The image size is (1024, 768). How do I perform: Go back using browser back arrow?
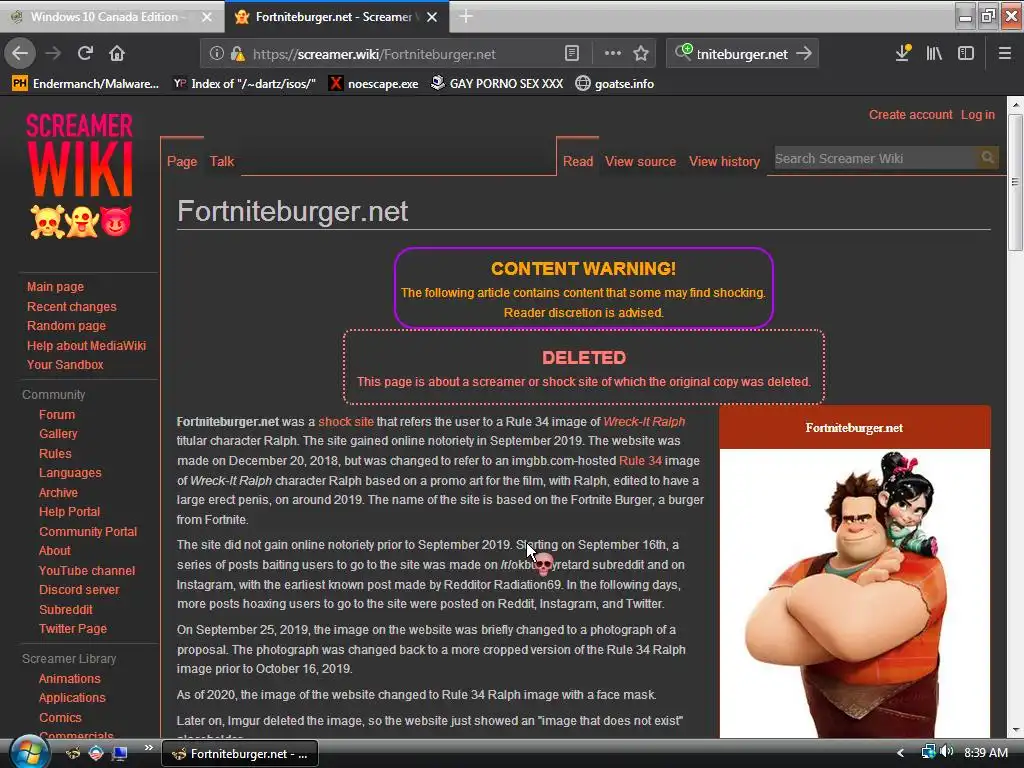pyautogui.click(x=20, y=53)
